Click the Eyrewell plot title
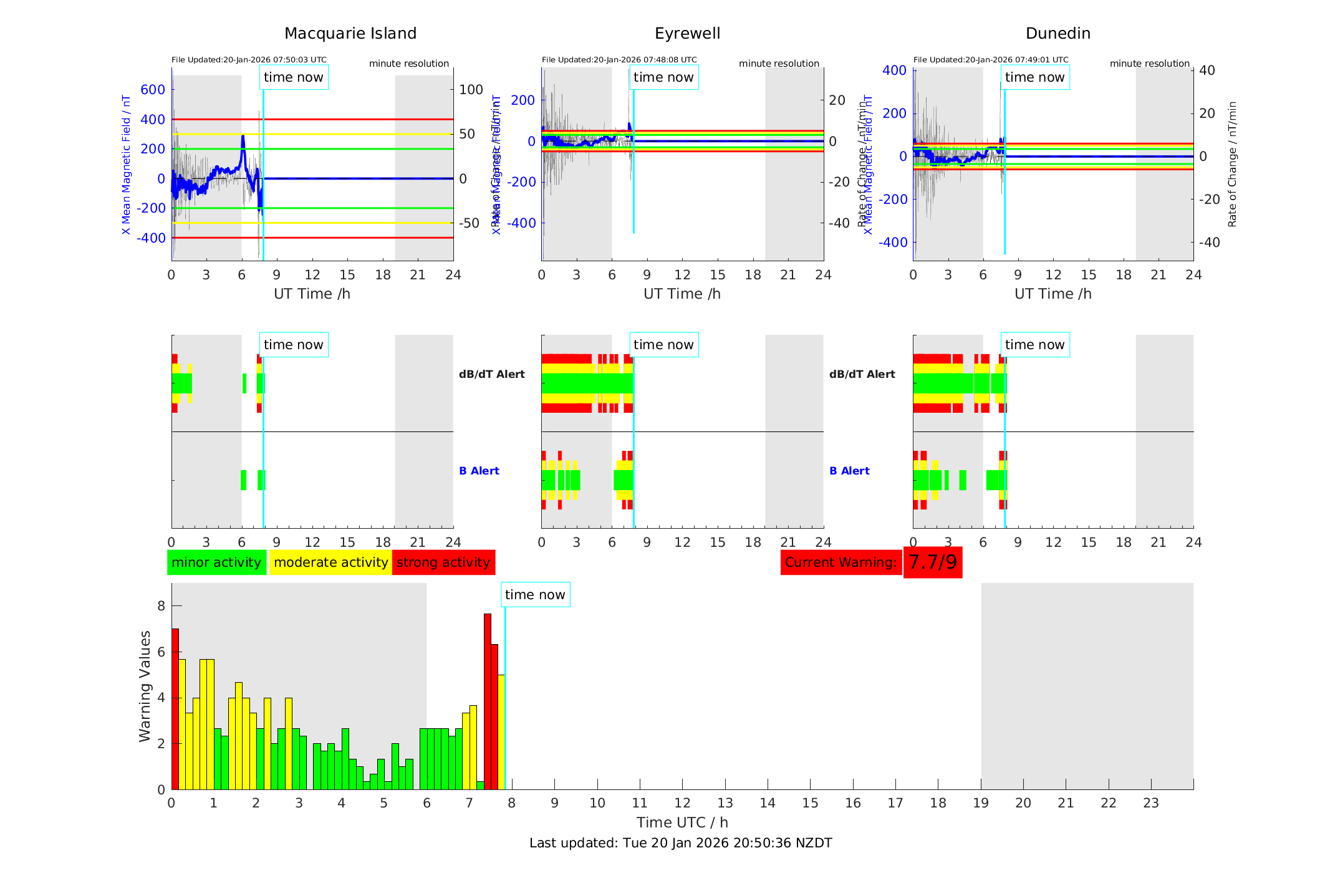1320x896 pixels. point(687,34)
